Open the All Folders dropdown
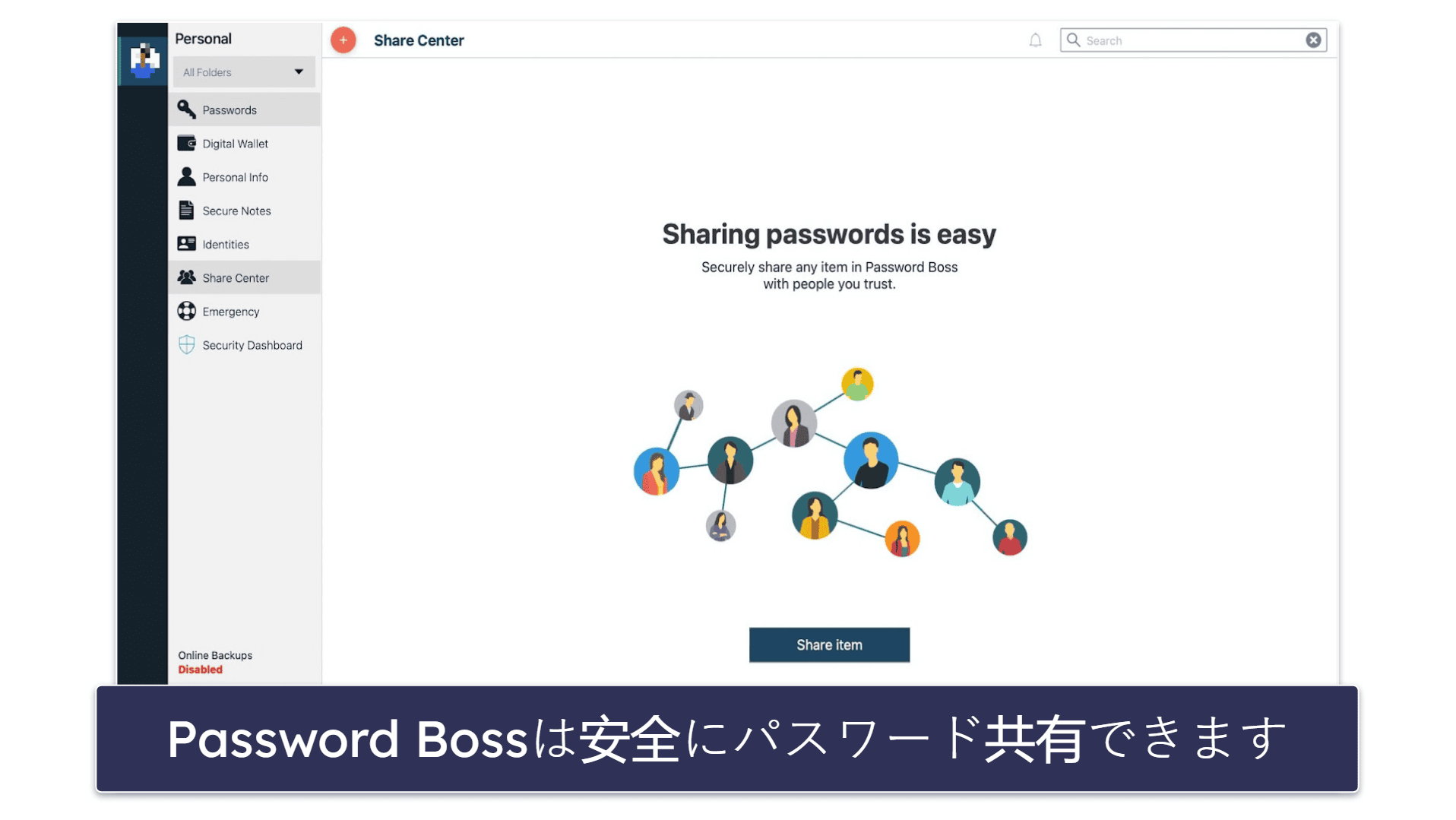Viewport: 1456px width, 820px height. pyautogui.click(x=243, y=72)
